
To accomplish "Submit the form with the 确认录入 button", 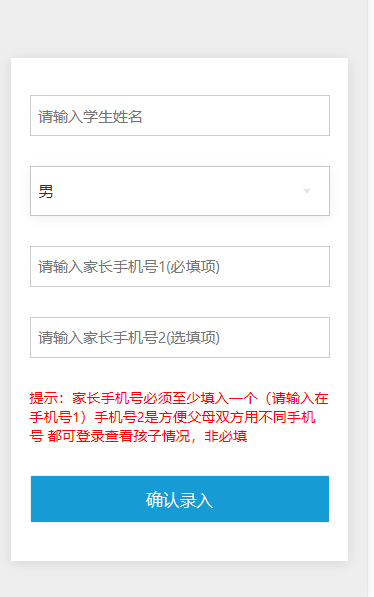I will coord(180,499).
